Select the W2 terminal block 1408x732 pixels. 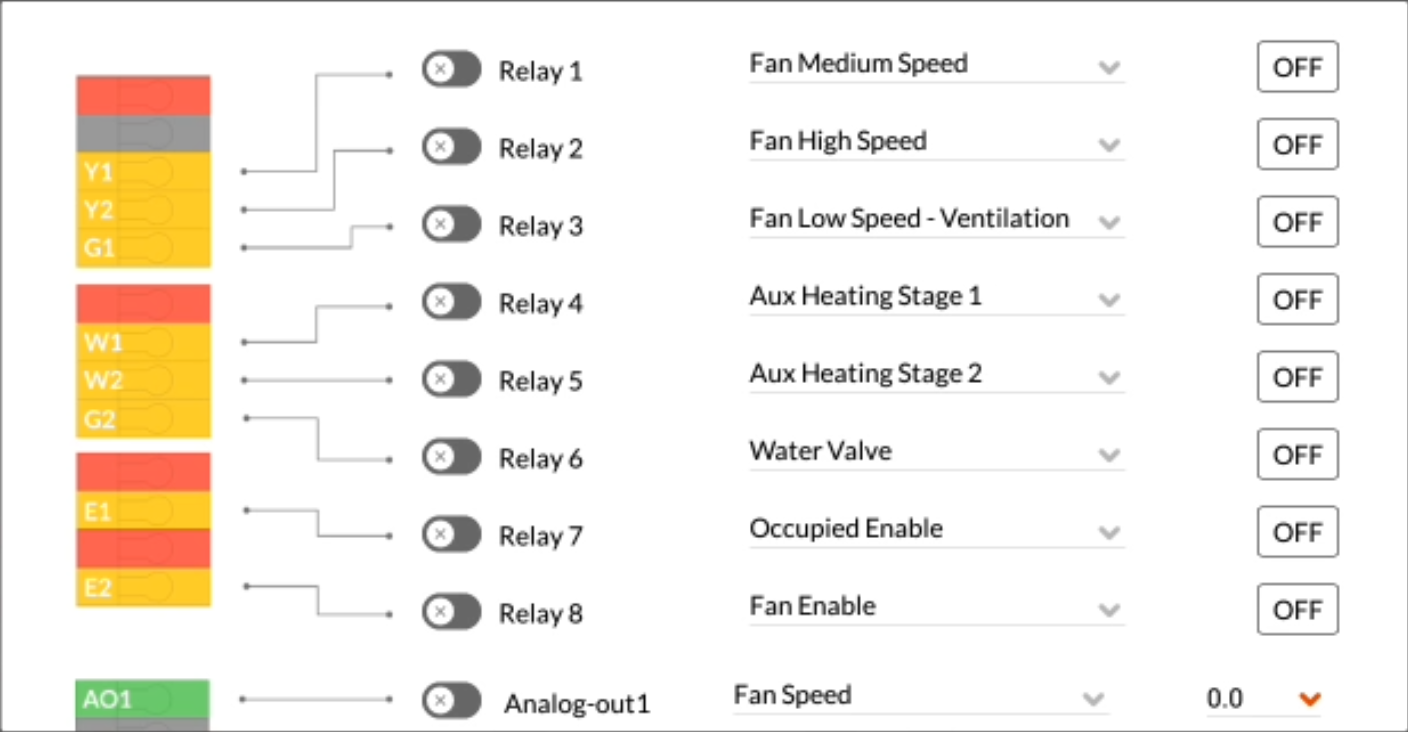pos(143,381)
